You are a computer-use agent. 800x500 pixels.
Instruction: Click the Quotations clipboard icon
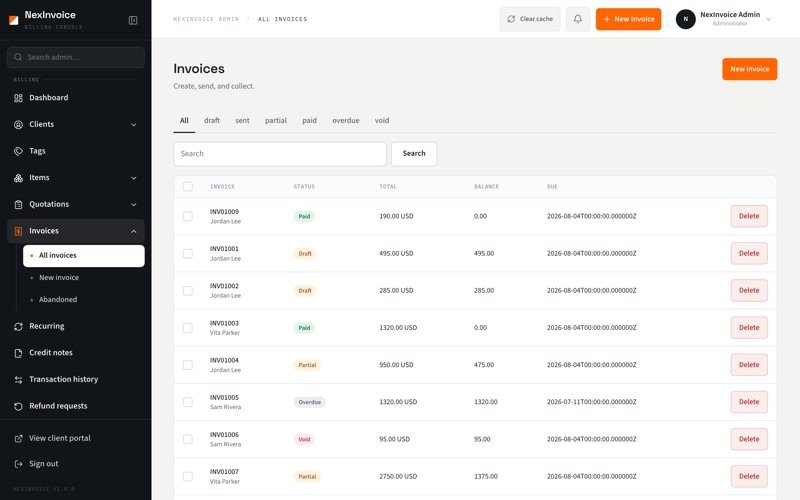[x=18, y=205]
